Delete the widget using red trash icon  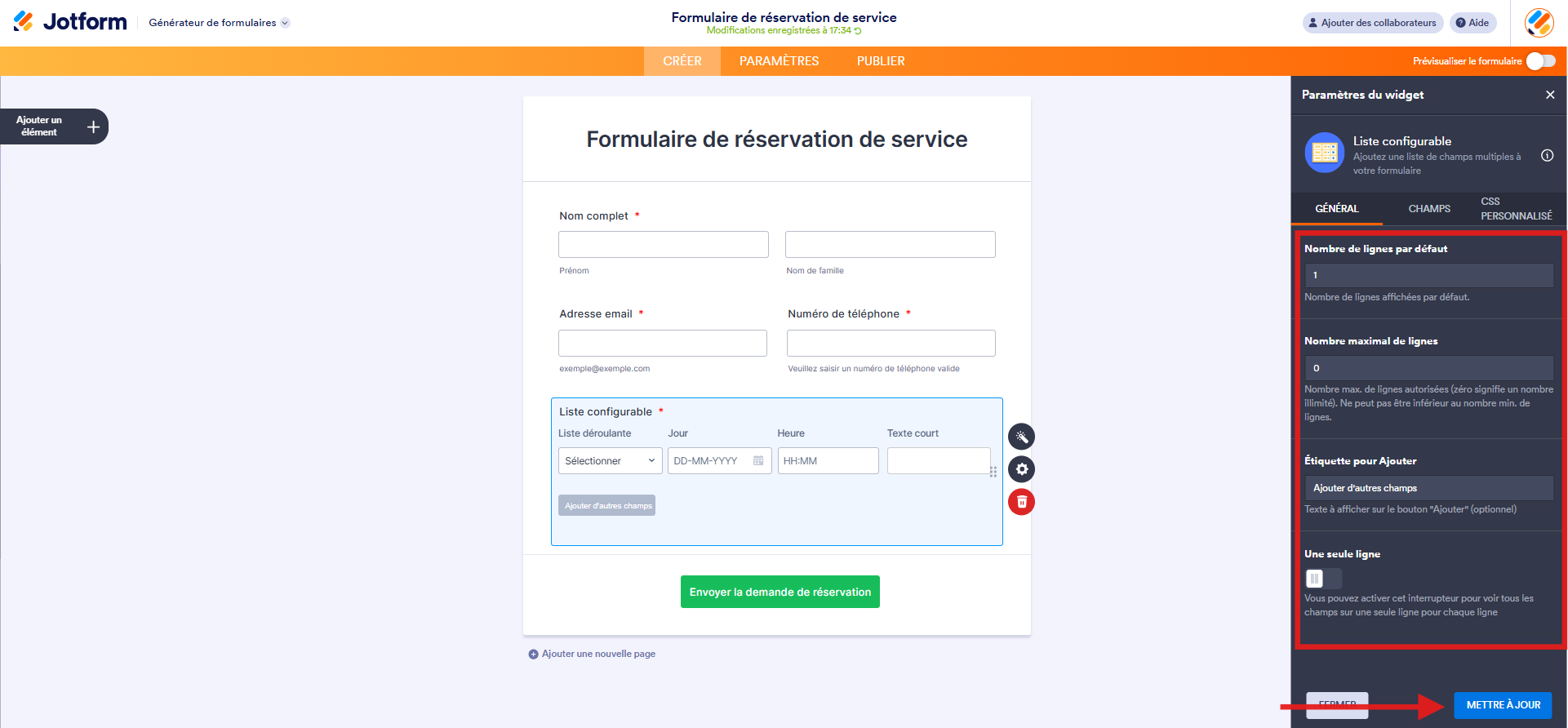(1021, 502)
